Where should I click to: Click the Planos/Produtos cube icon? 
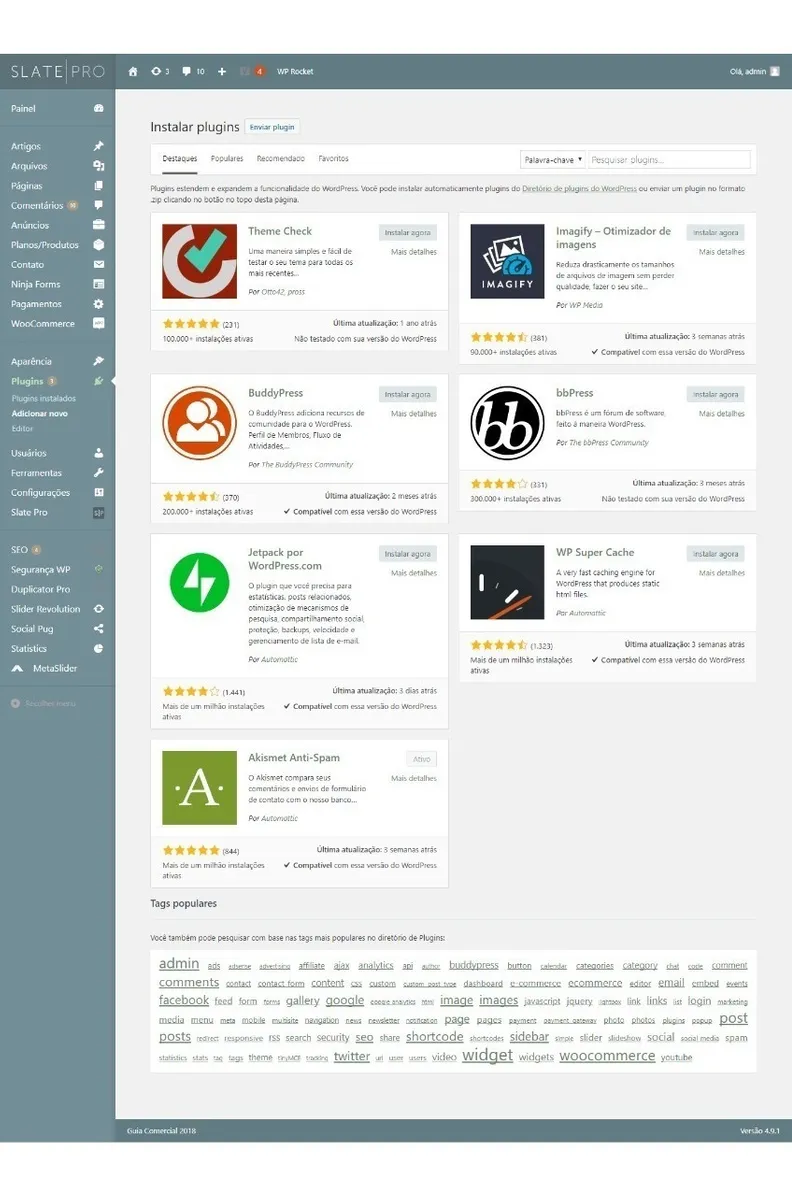(98, 245)
